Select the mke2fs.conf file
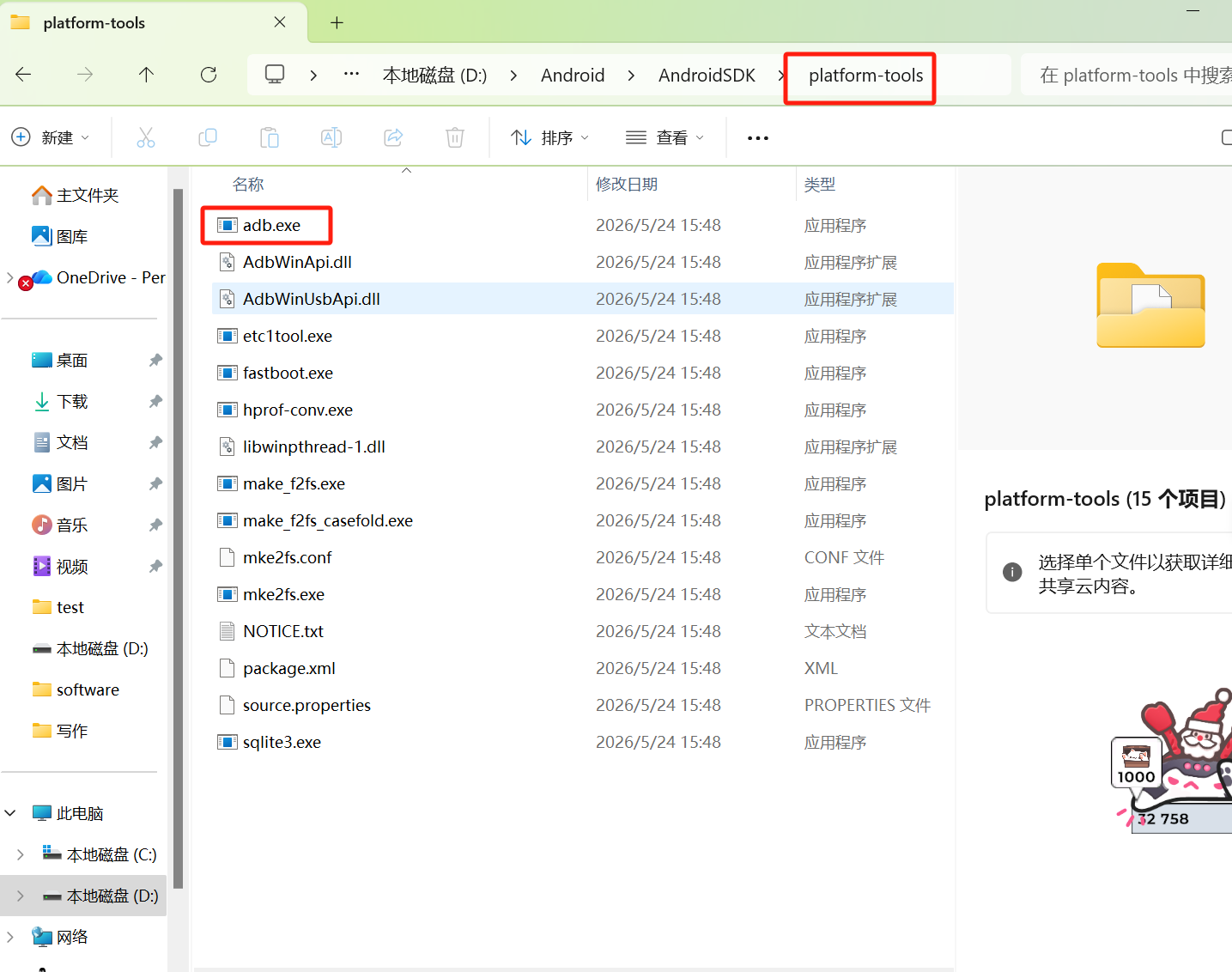This screenshot has width=1232, height=972. point(582,557)
